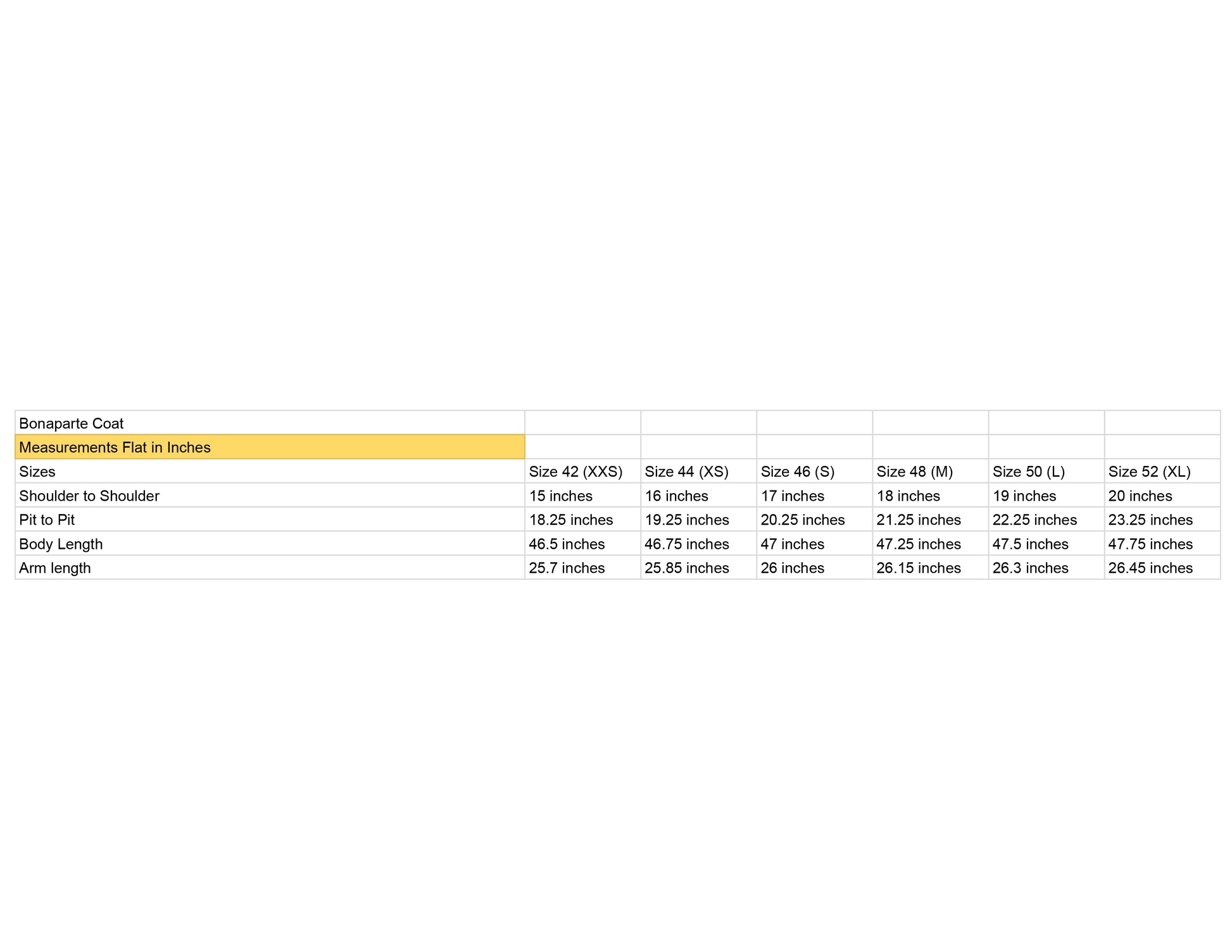Select the yellow Measurements Flat in Inches cell

(x=115, y=448)
